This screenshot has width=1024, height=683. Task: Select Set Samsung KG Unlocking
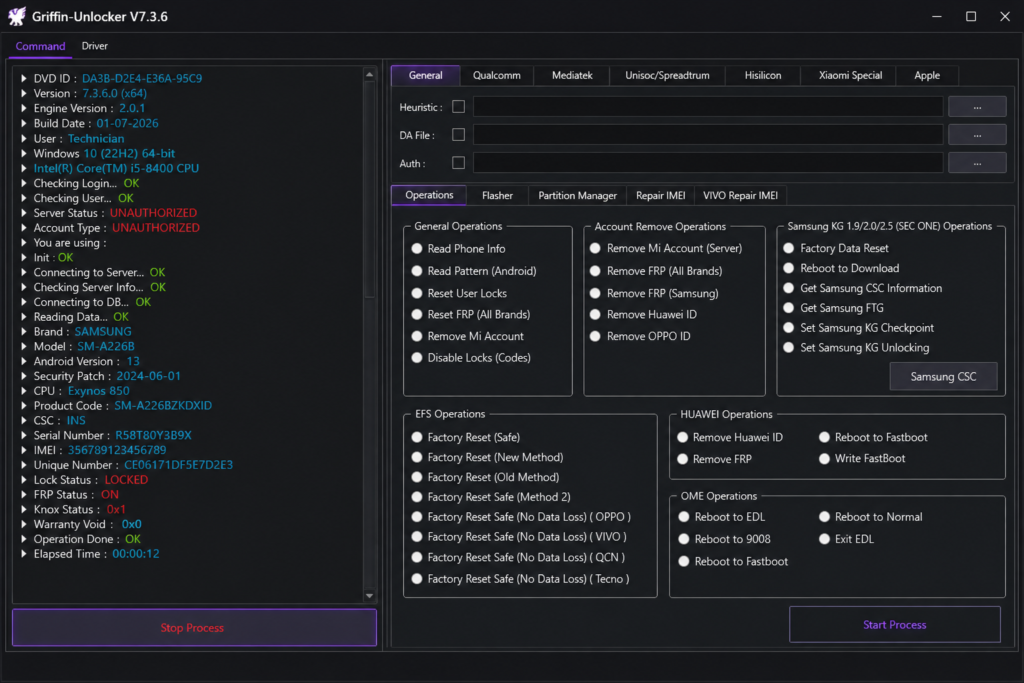click(x=789, y=347)
